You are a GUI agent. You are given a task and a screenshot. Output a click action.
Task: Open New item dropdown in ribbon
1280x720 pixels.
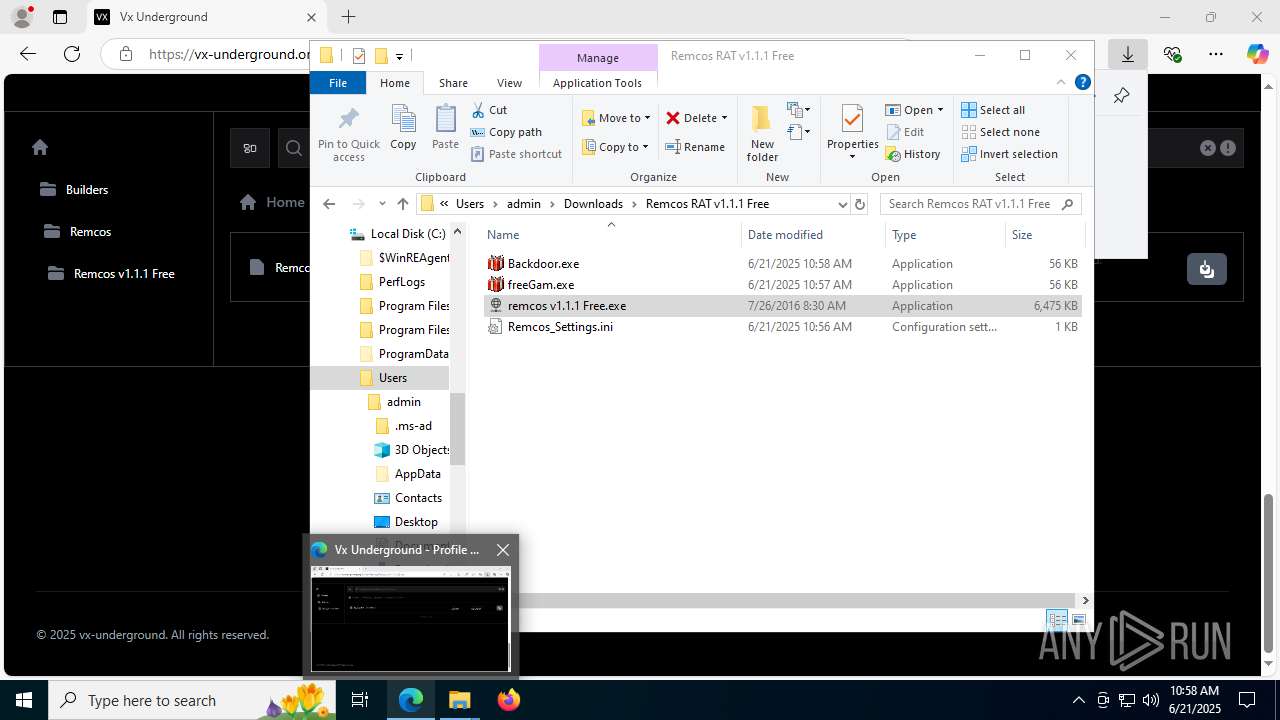click(x=798, y=110)
